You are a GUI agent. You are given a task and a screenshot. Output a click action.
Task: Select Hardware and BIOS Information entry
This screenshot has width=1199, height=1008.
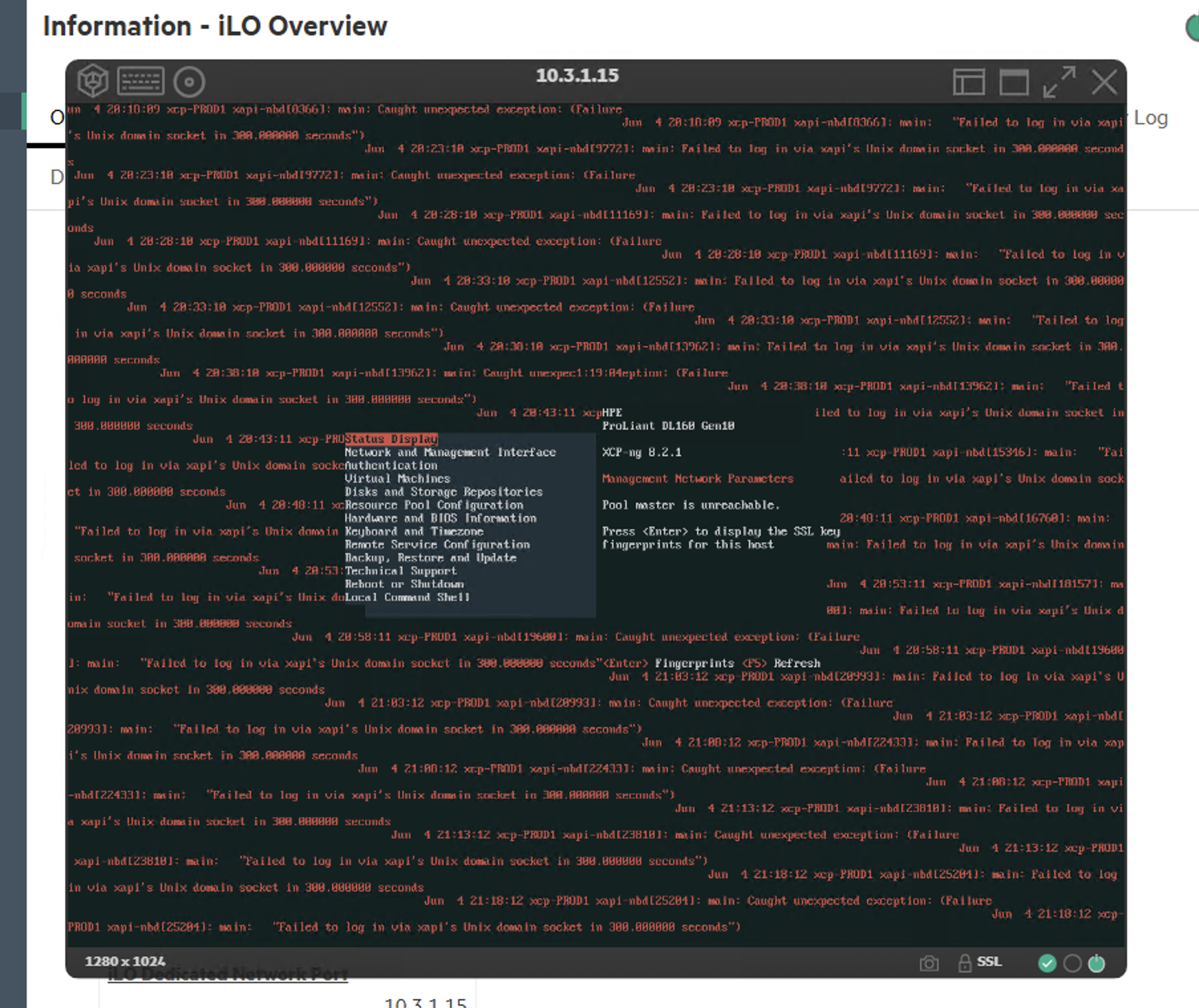440,519
